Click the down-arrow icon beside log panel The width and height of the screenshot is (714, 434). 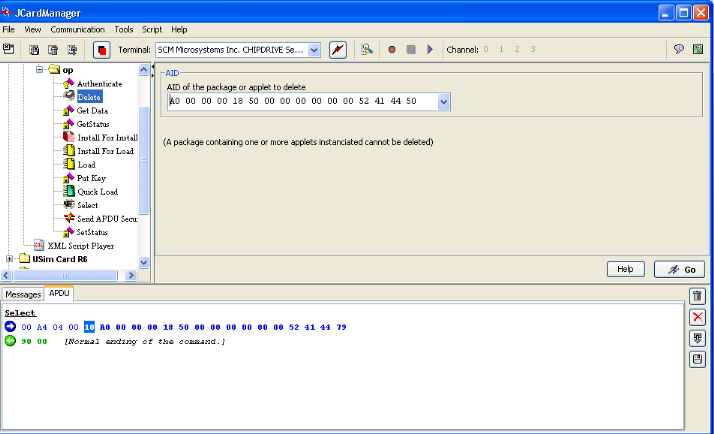click(x=698, y=338)
